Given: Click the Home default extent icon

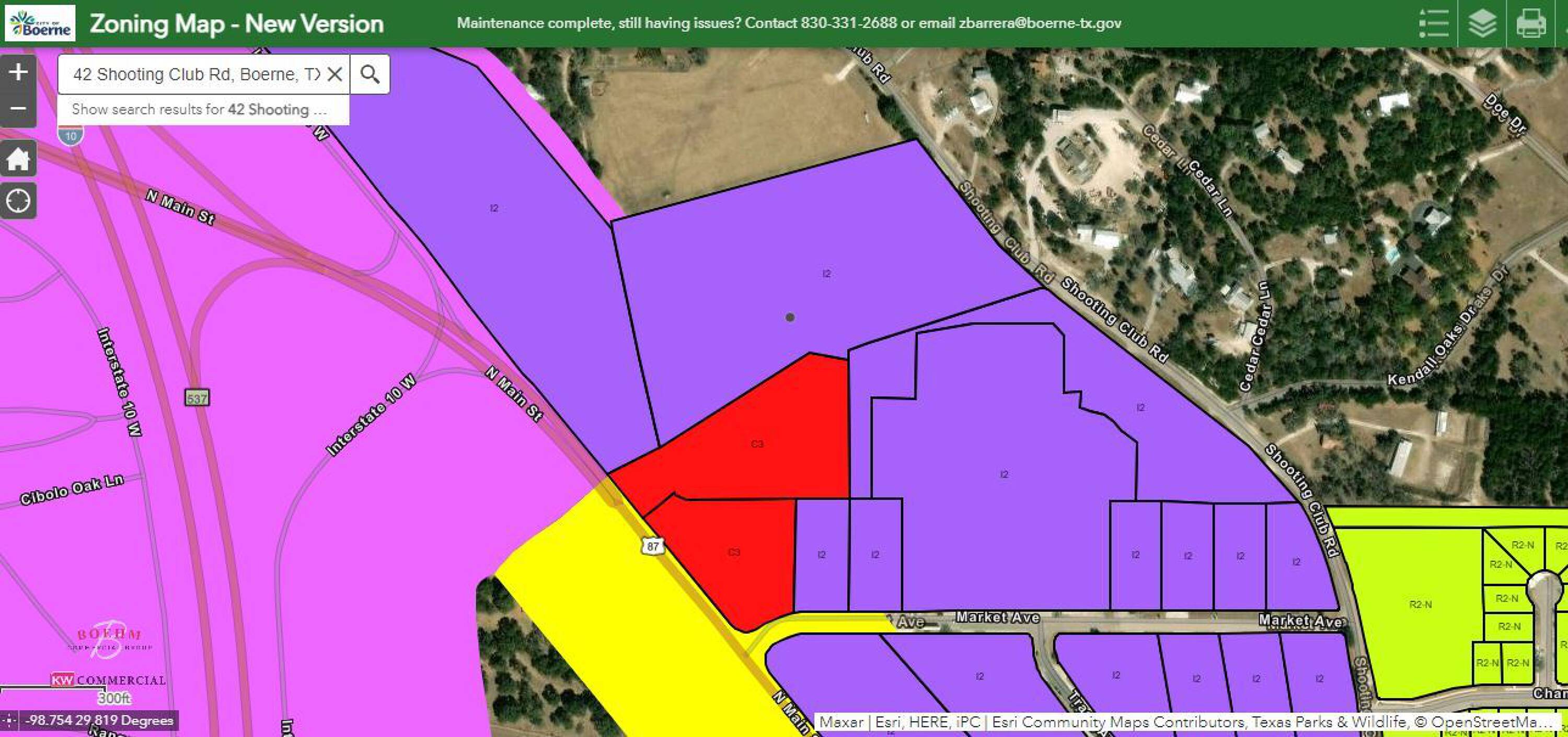Looking at the screenshot, I should (18, 159).
